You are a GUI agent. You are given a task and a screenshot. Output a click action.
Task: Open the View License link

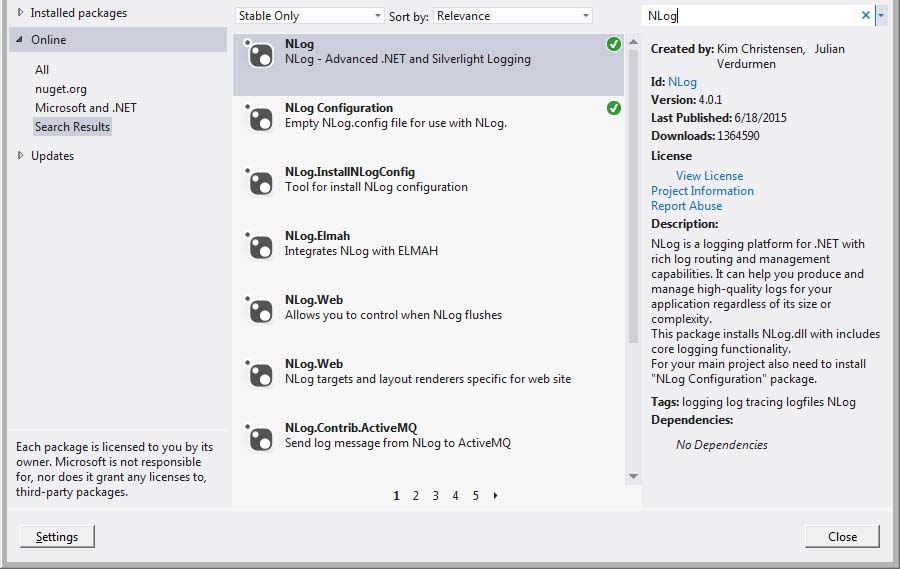point(709,176)
